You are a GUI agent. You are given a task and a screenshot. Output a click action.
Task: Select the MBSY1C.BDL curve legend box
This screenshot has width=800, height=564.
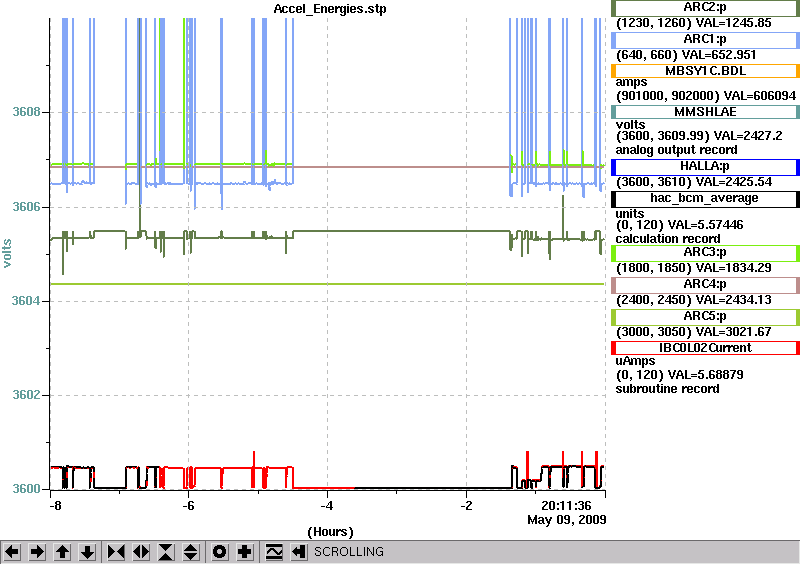[705, 71]
